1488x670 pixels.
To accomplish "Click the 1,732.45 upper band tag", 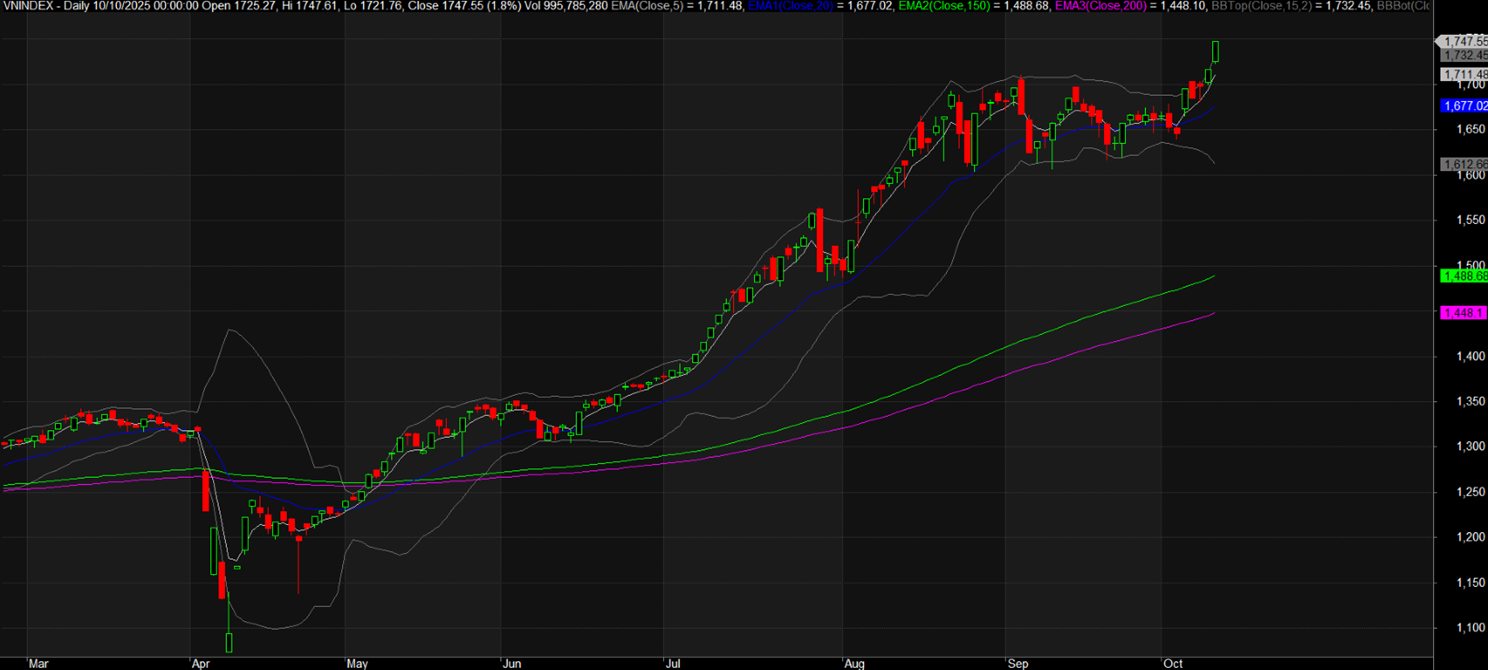I will click(x=1464, y=56).
